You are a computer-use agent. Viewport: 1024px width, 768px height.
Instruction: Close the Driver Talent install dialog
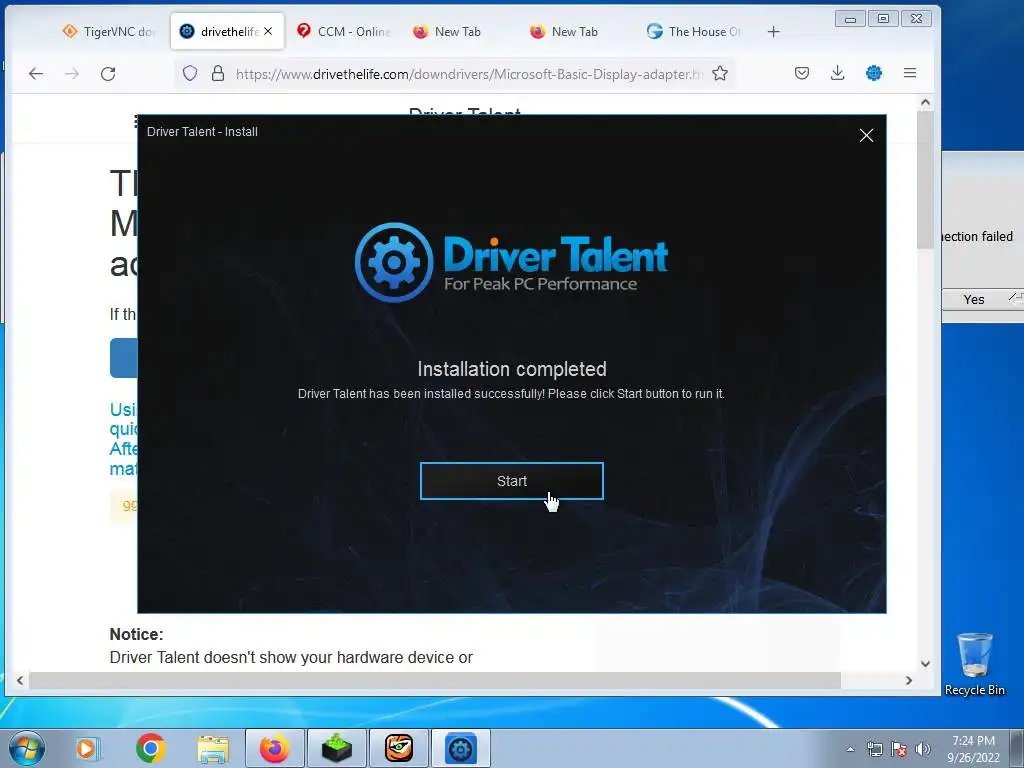pos(866,135)
